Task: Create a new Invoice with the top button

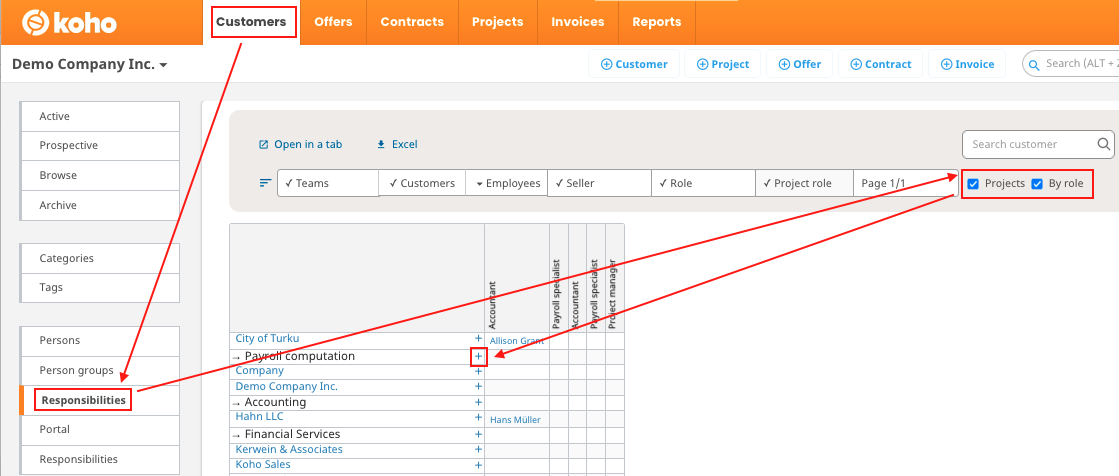Action: (967, 64)
